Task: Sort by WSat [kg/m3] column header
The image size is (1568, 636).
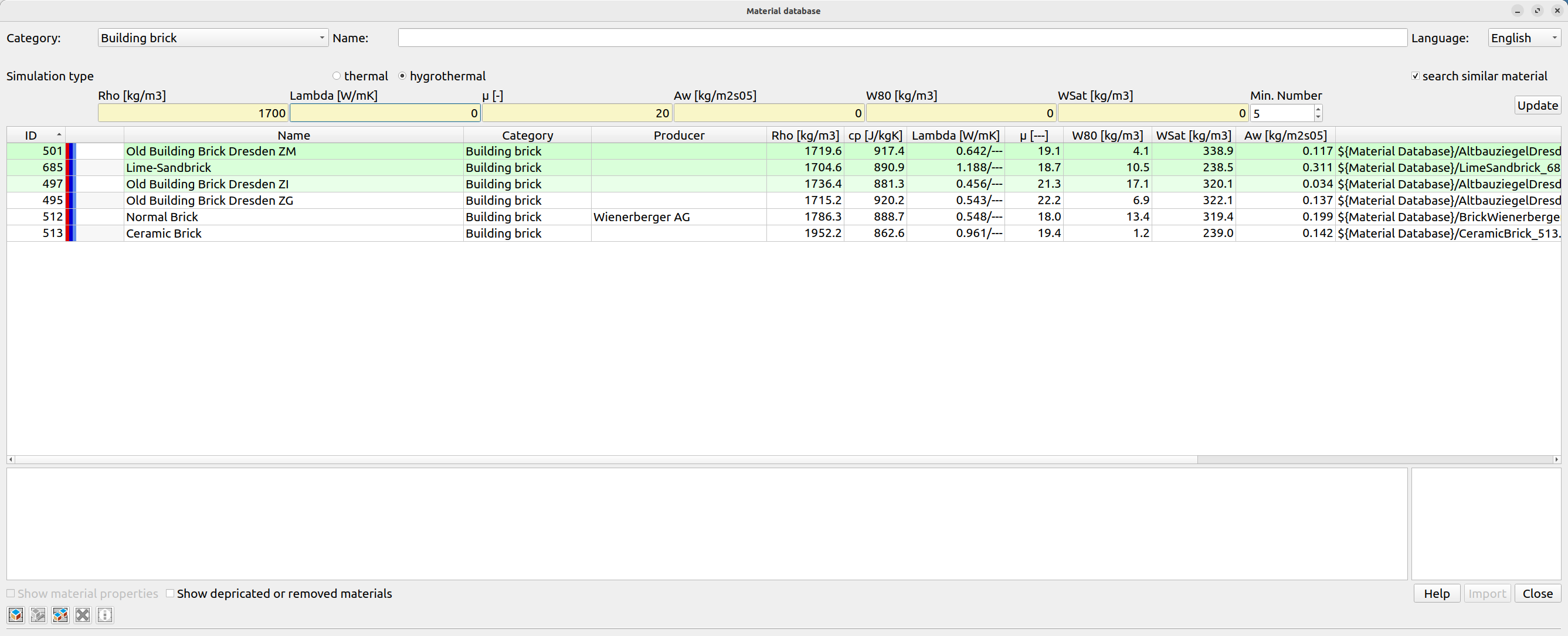Action: click(1194, 136)
